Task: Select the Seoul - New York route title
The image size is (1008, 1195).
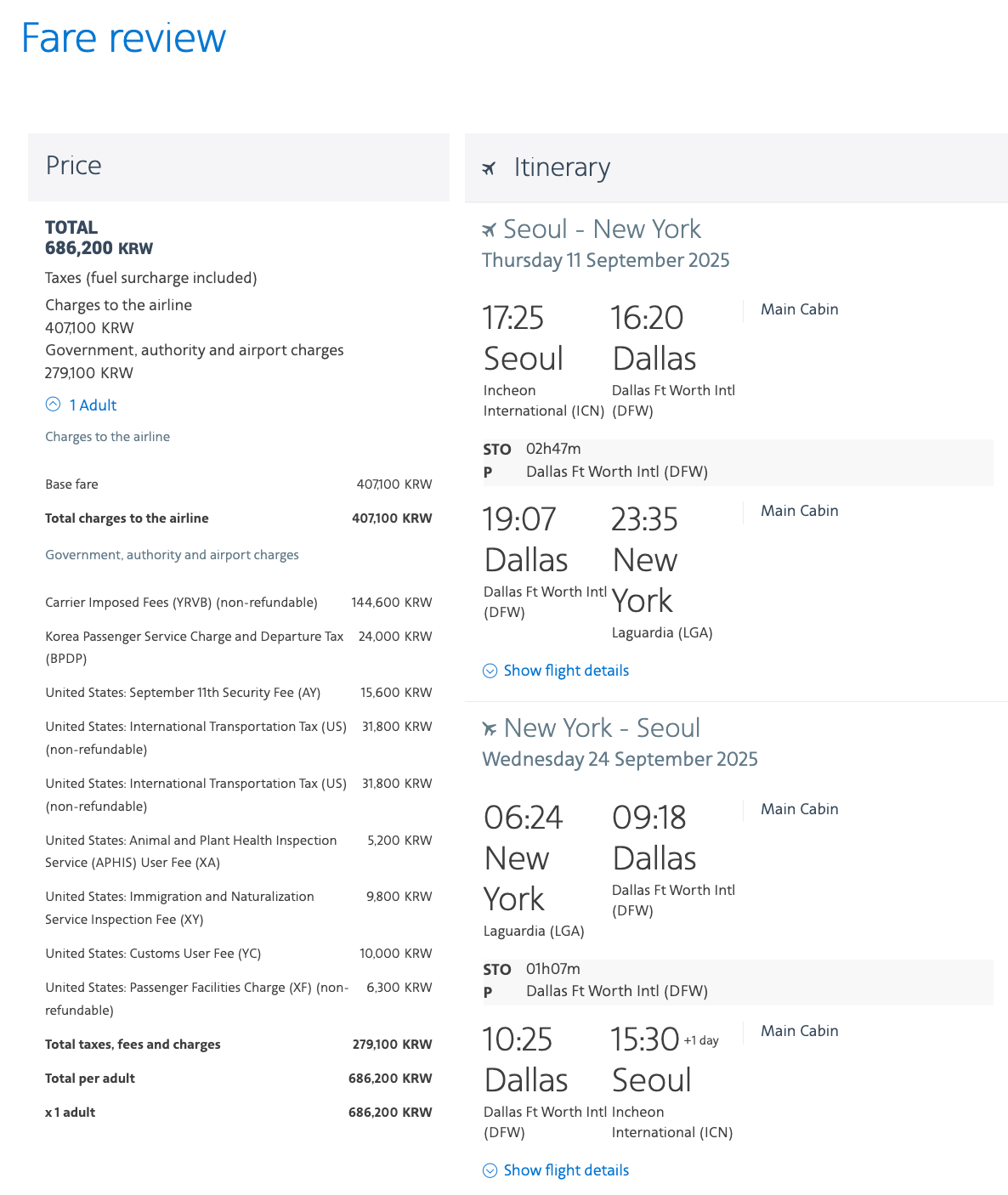Action: (602, 229)
